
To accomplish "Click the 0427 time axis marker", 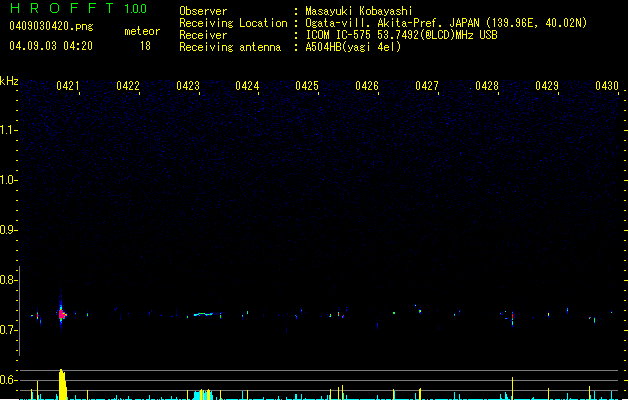I will pos(427,86).
